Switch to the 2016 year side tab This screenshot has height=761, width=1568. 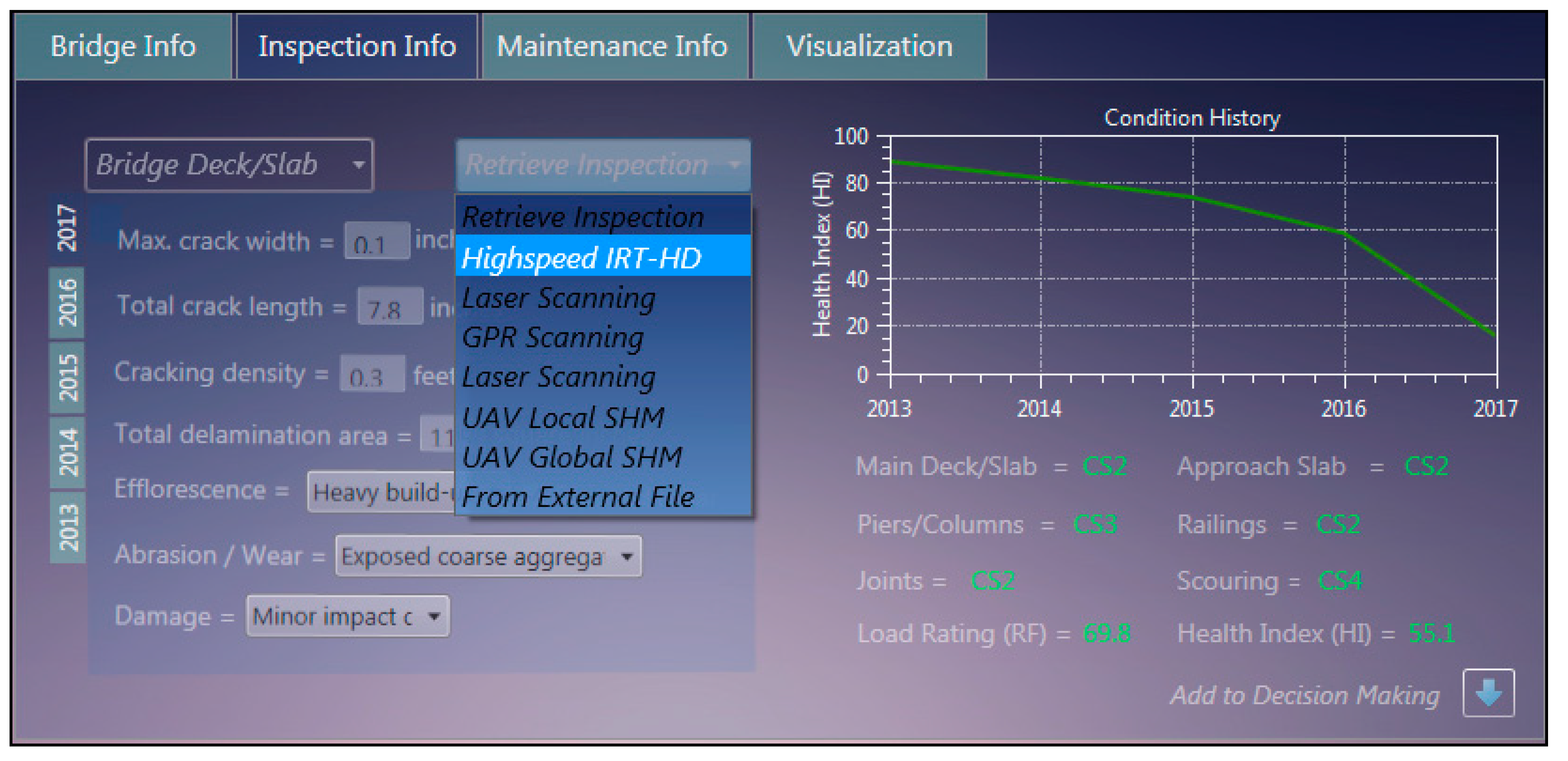coord(67,302)
